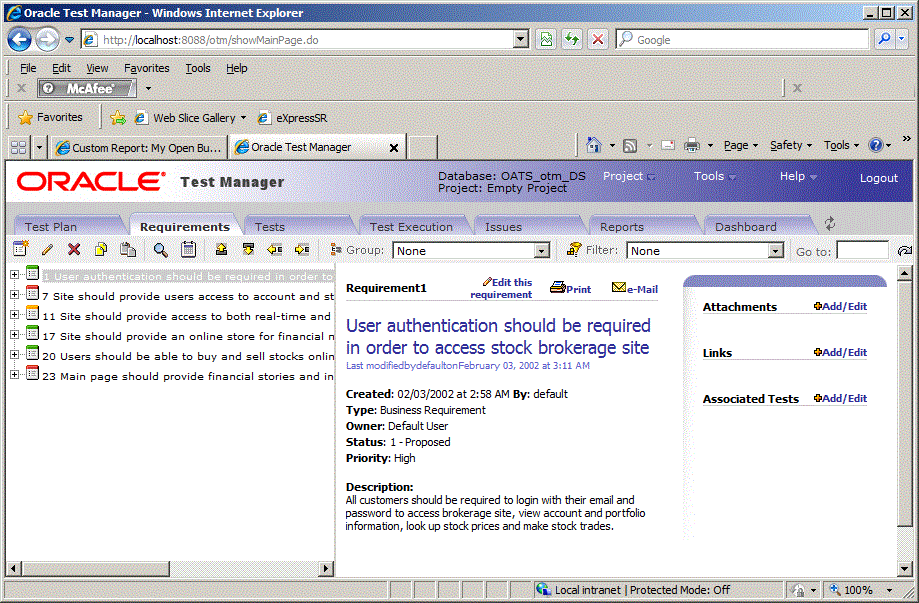This screenshot has height=603, width=919.
Task: Click the Print link
Action: [570, 288]
